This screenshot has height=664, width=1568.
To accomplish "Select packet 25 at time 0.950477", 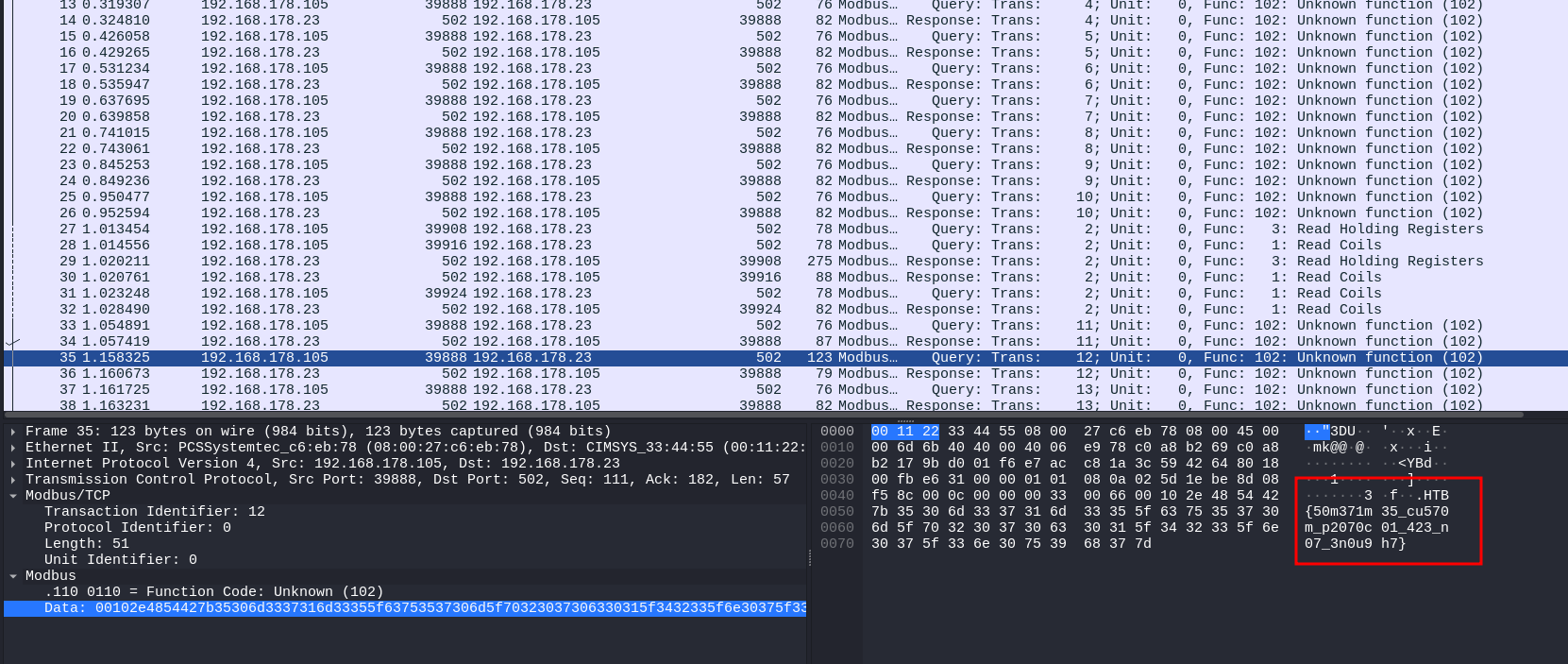I will [784, 196].
